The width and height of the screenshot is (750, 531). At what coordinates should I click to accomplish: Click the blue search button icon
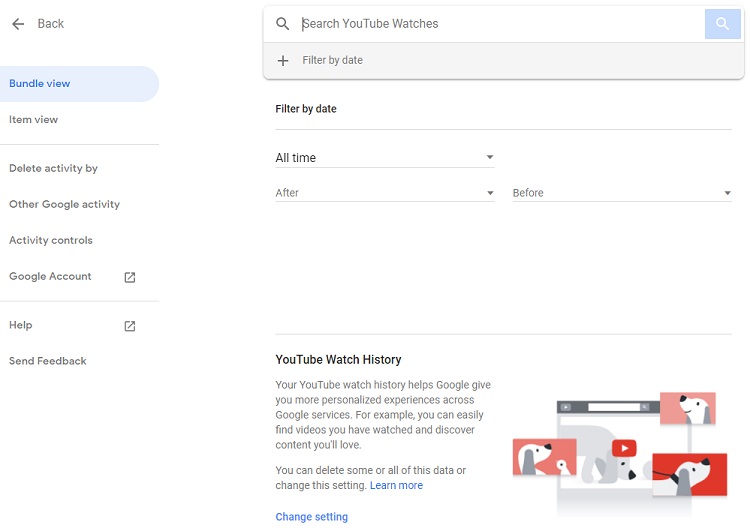722,24
